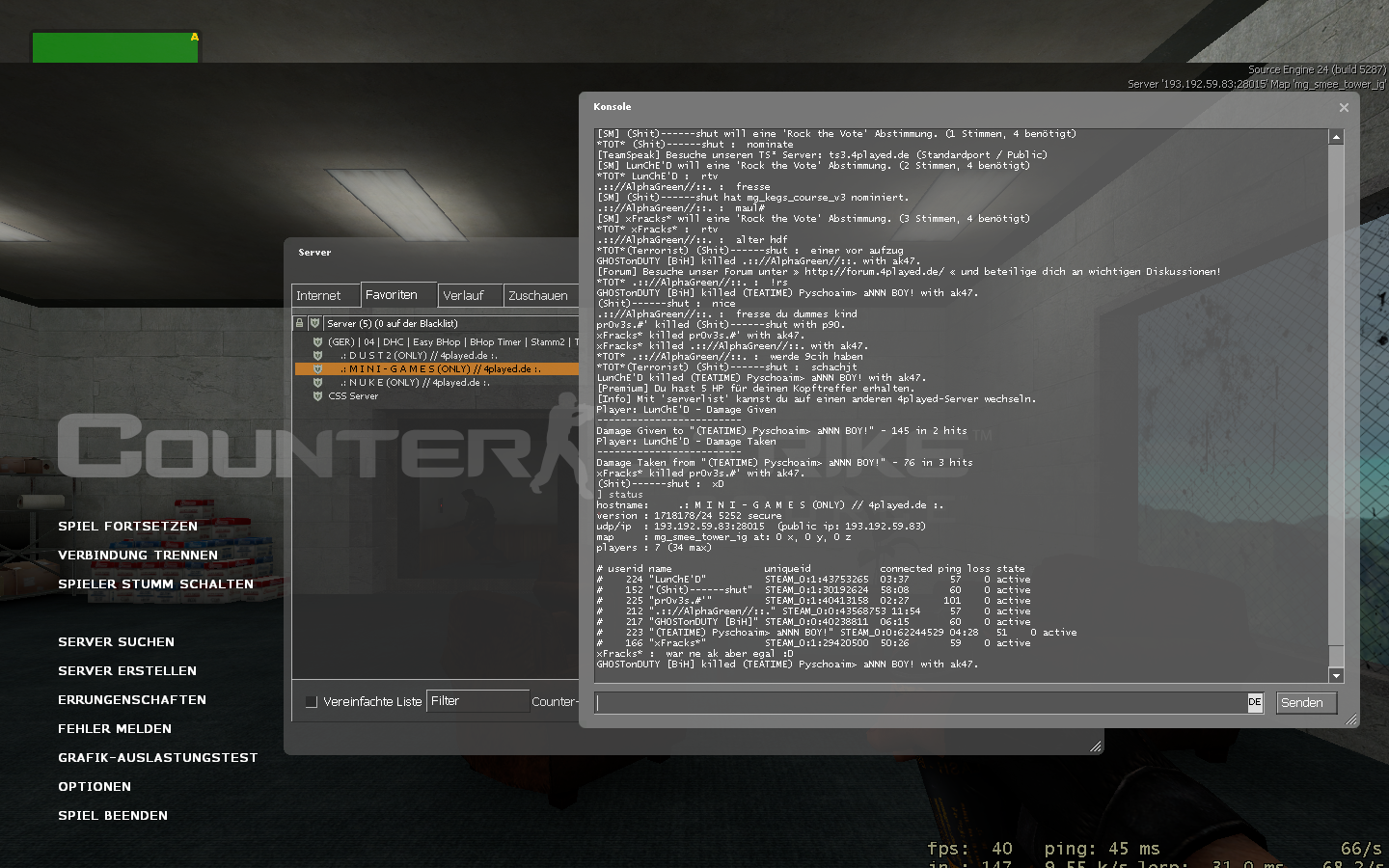Select the CSS Server row

[x=437, y=395]
